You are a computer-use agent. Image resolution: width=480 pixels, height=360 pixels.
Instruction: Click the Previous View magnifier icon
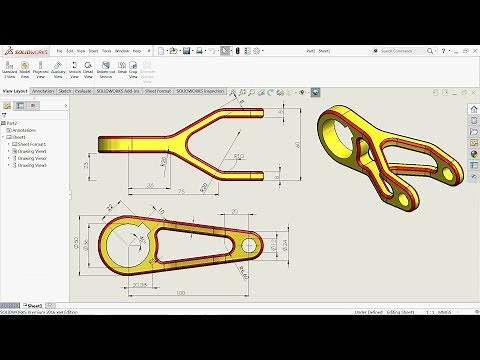click(252, 92)
